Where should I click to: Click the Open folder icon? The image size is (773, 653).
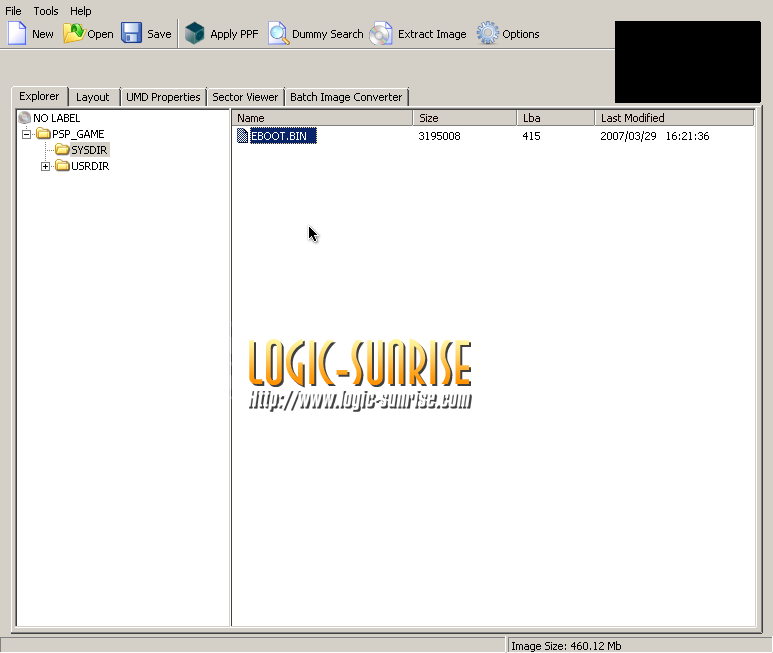74,34
